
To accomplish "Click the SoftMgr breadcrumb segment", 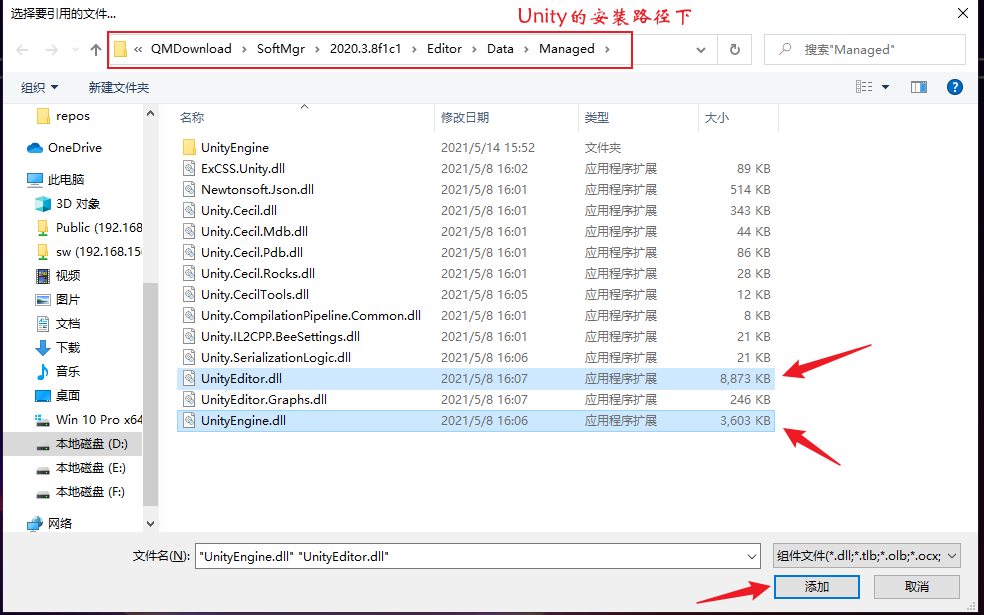I will coord(281,49).
